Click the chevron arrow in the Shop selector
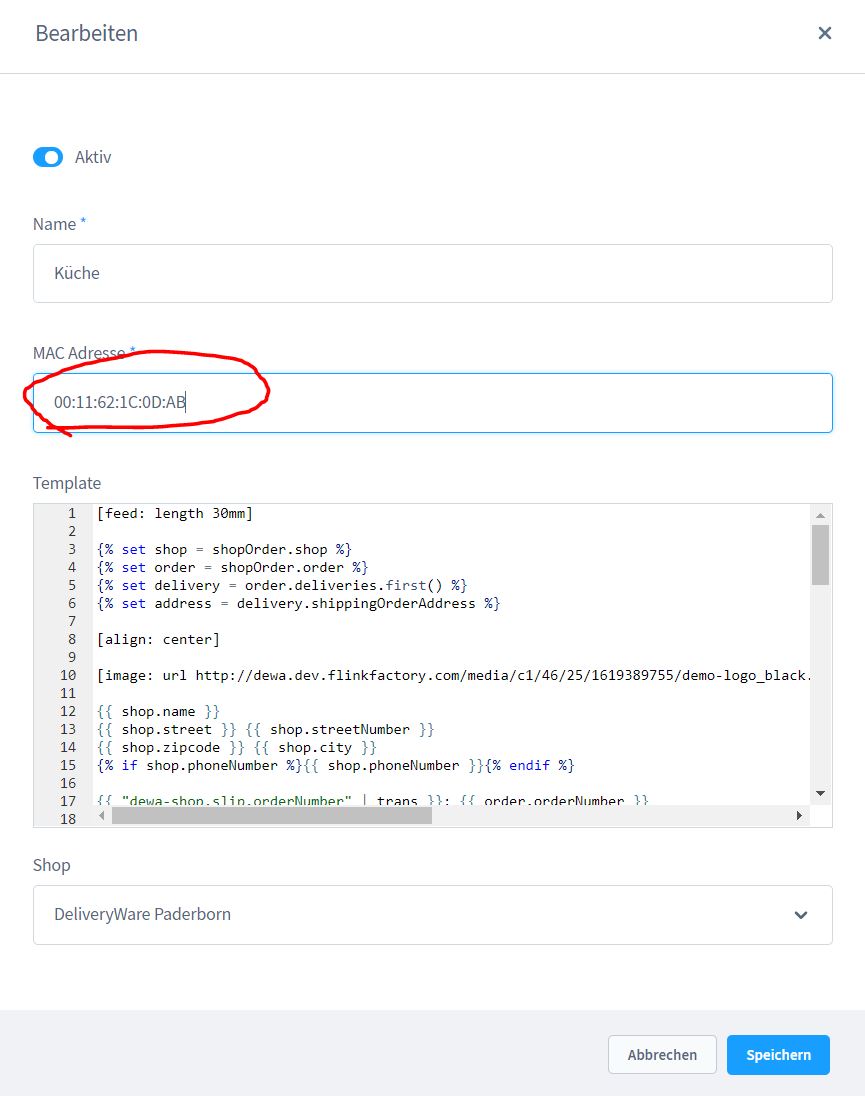 (x=800, y=914)
